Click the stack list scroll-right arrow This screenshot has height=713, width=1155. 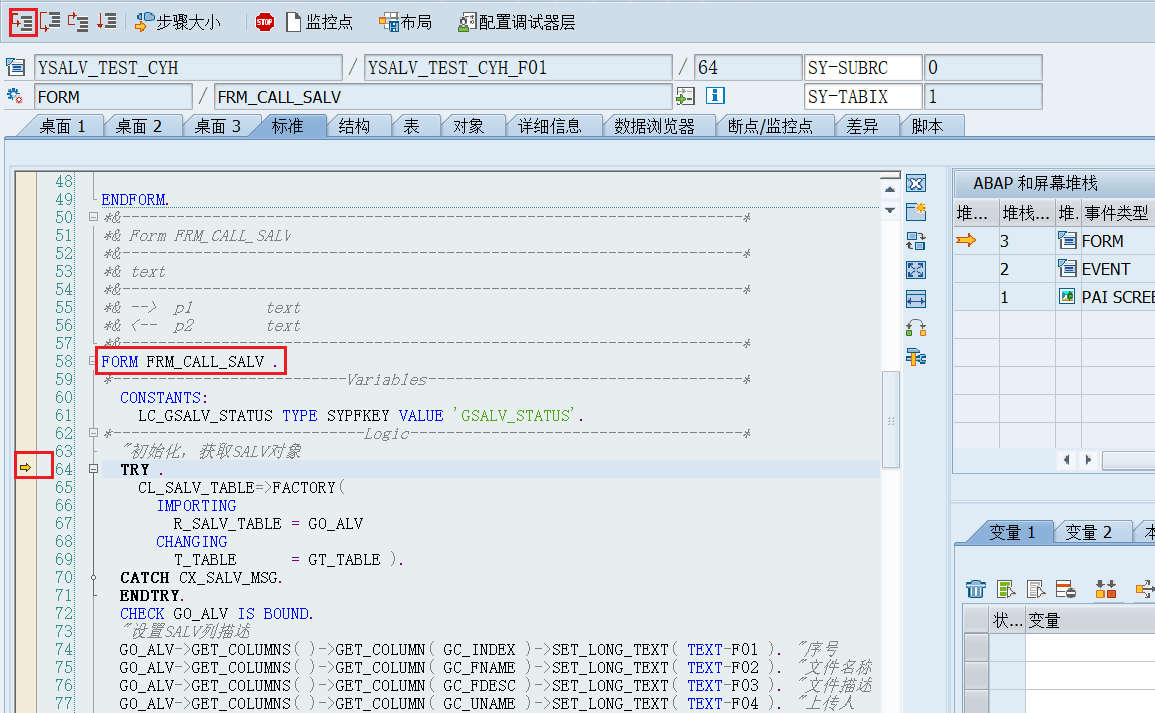tap(1088, 460)
